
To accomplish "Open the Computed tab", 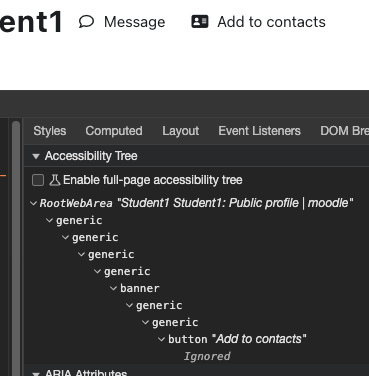I will coord(114,131).
